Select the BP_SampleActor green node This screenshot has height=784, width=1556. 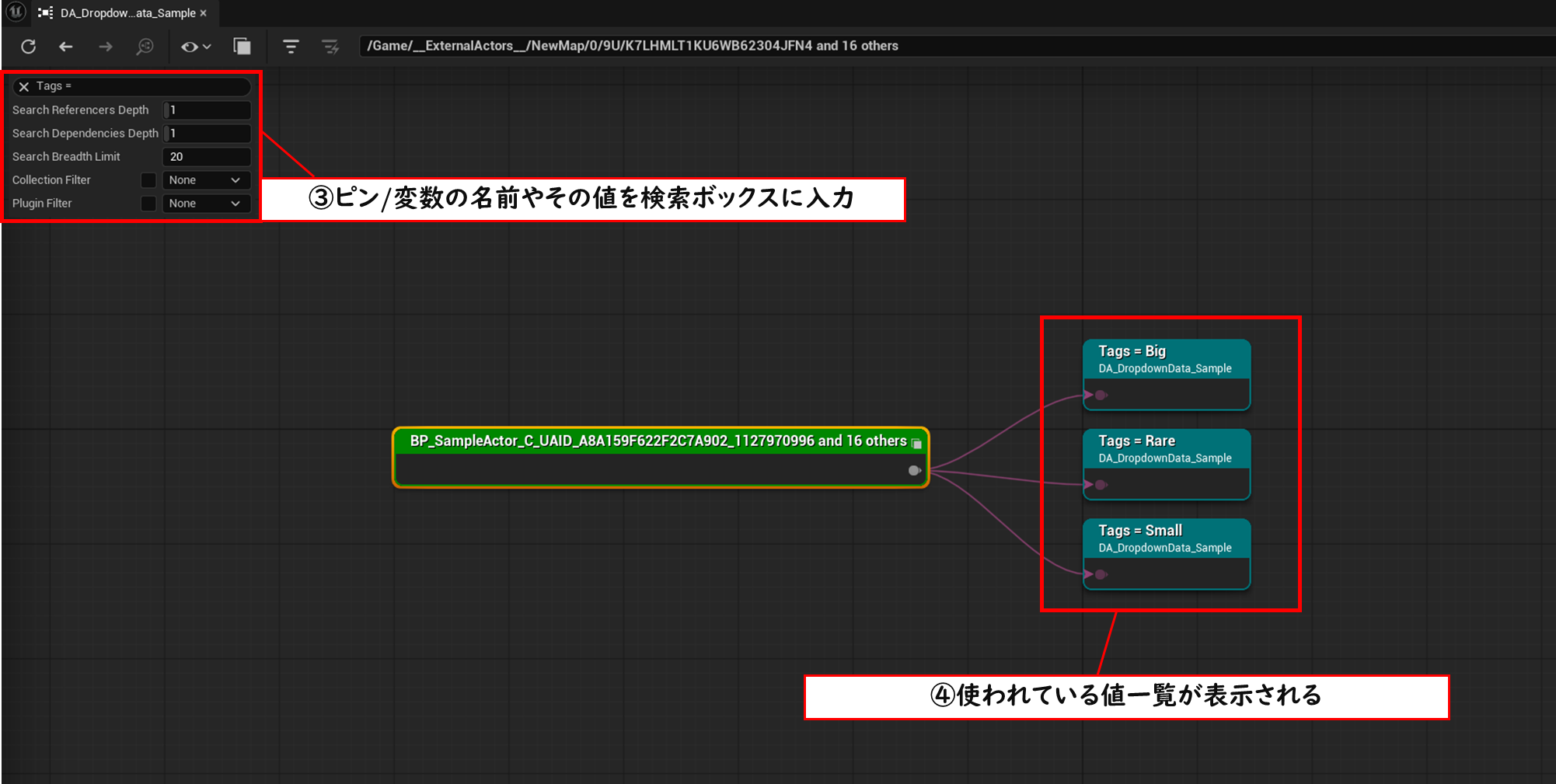click(x=659, y=441)
